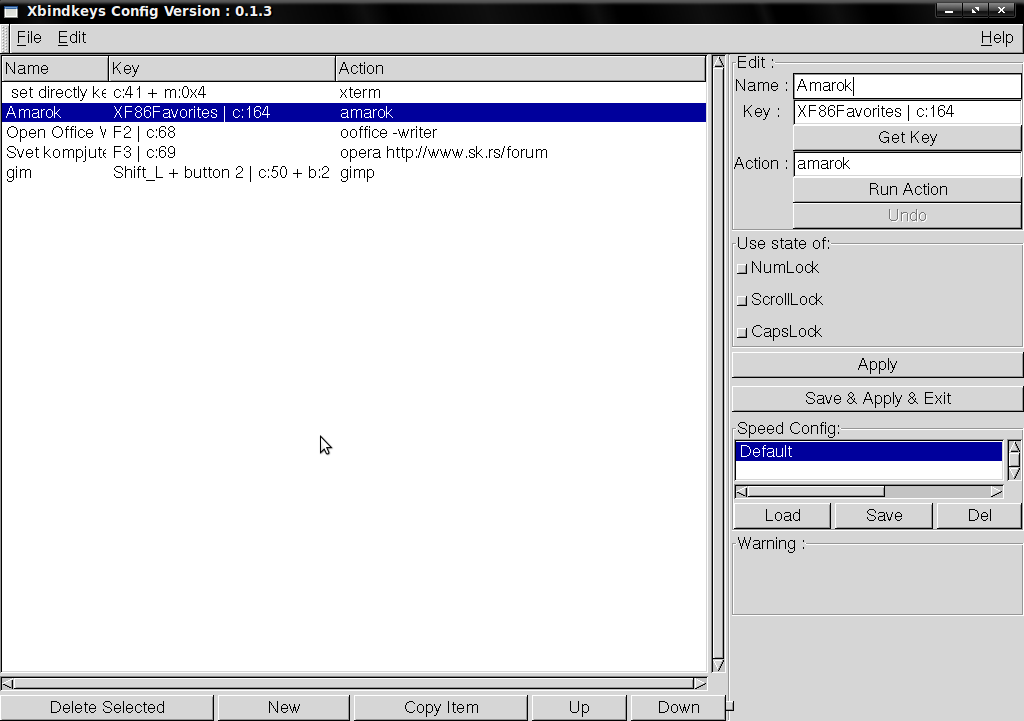Enable the NumLock state checkbox
1024x721 pixels.
point(742,268)
